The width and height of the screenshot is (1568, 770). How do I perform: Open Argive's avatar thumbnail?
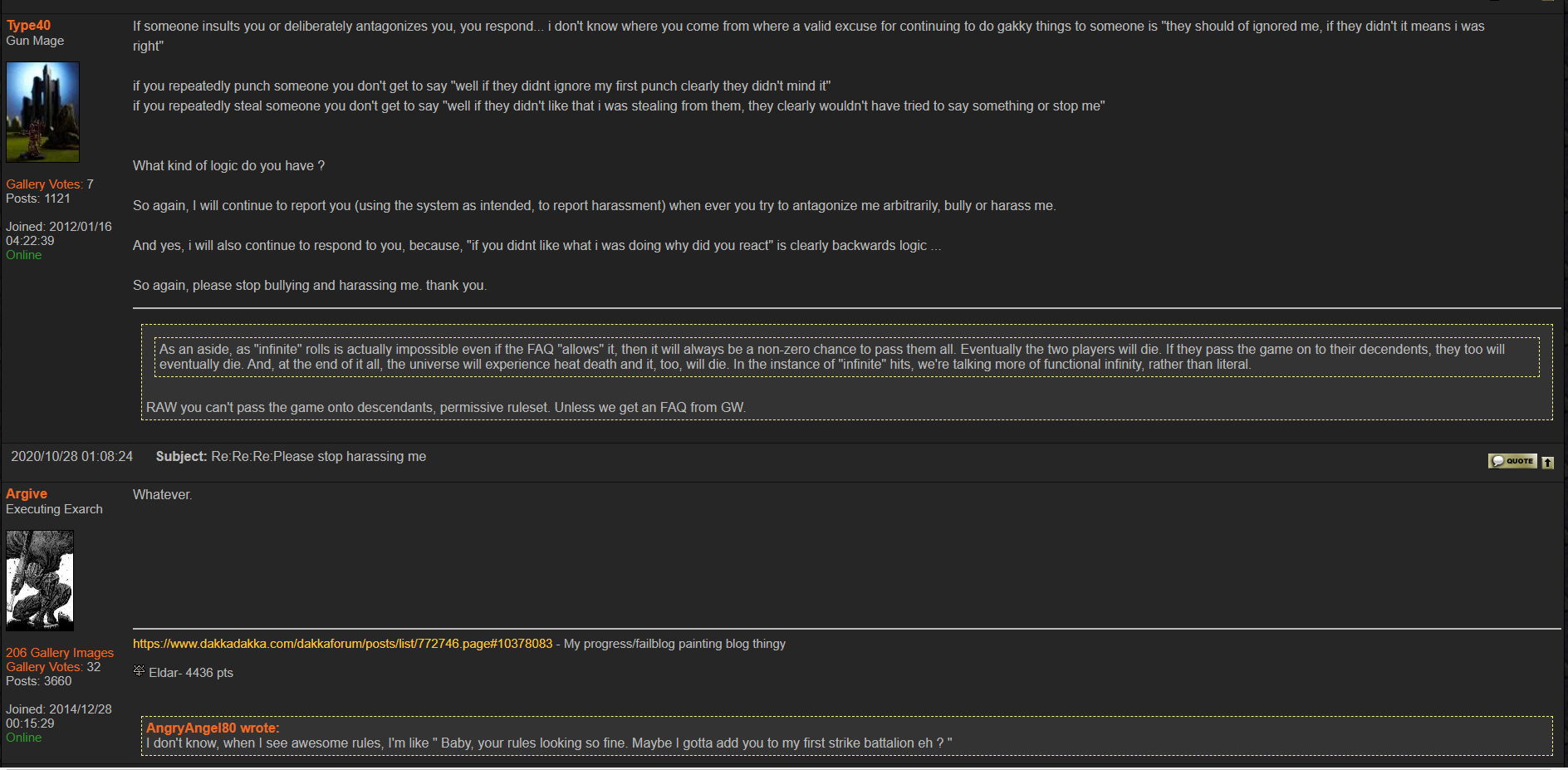[x=40, y=581]
